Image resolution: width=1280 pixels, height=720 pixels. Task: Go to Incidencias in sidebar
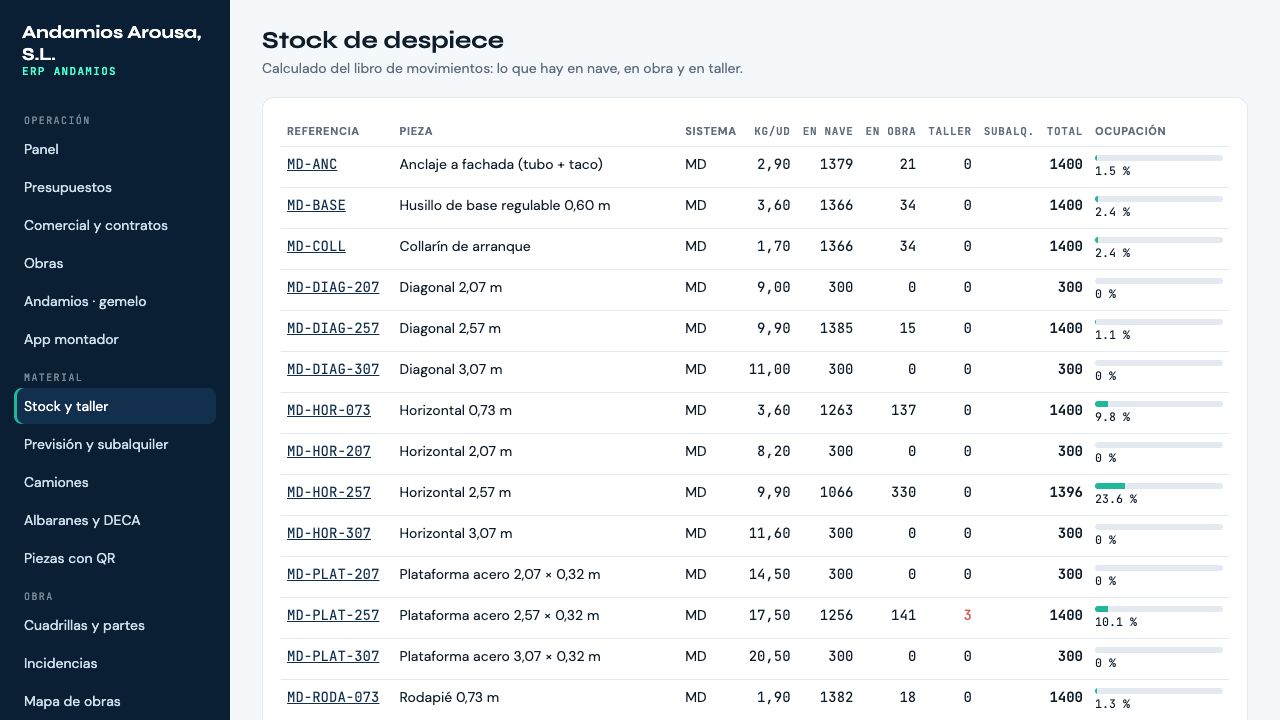tap(115, 663)
